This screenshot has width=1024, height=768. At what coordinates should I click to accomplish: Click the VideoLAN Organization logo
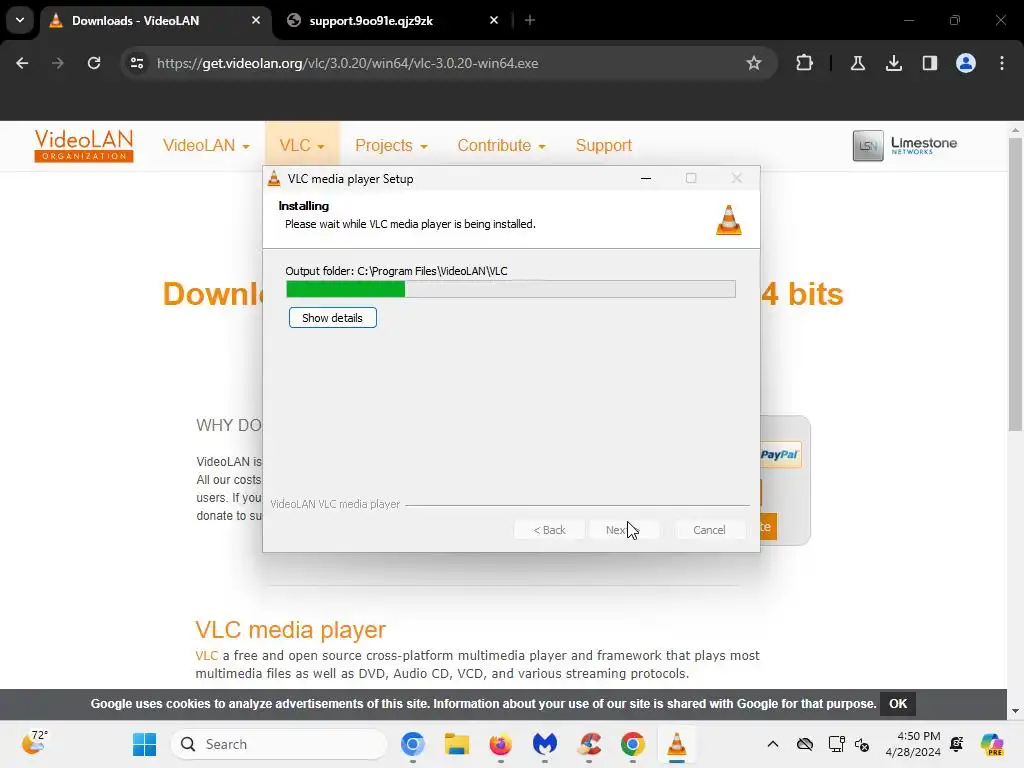(x=84, y=145)
